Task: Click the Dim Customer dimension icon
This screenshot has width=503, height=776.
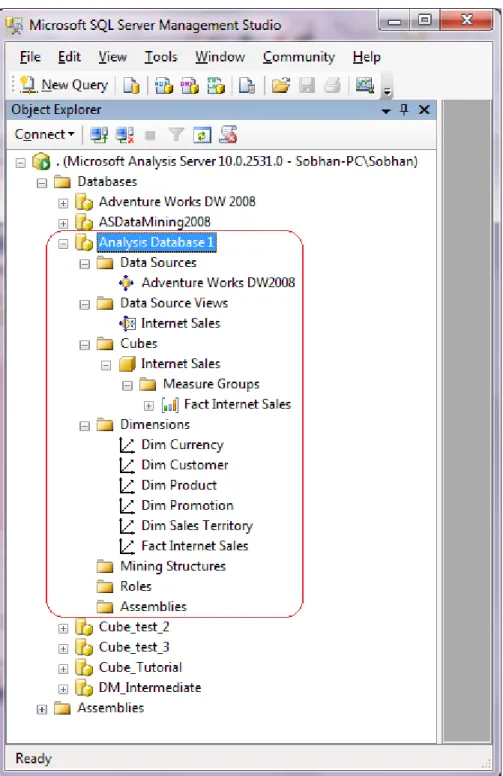Action: [127, 465]
